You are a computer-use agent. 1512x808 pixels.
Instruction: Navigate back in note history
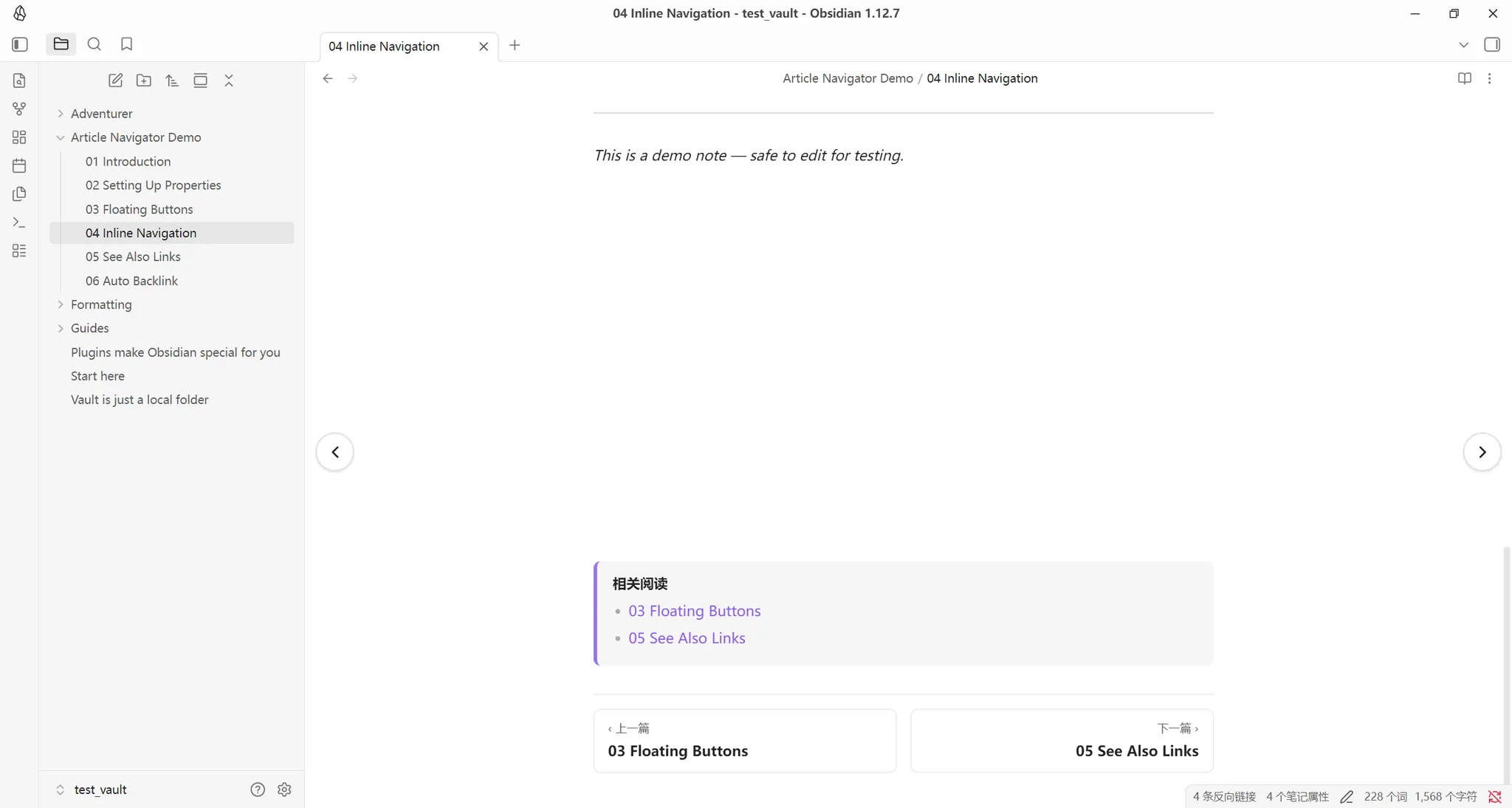click(x=328, y=78)
